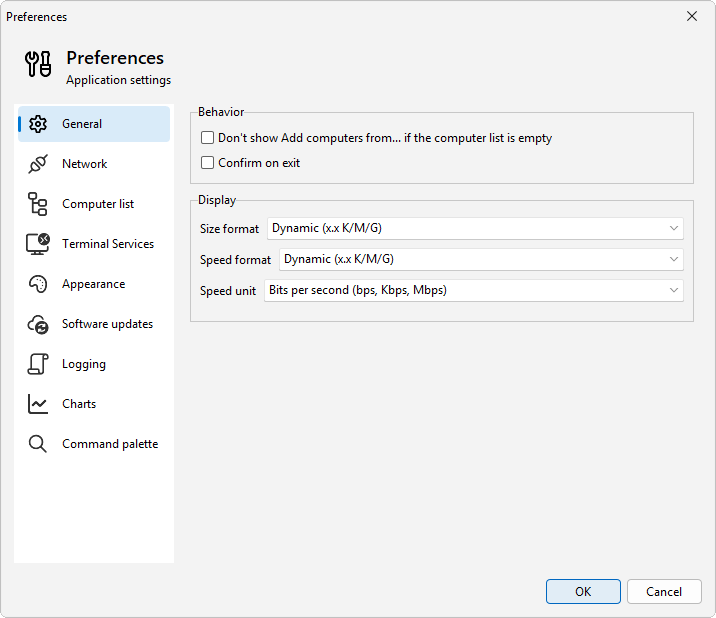Switch to the Network page label

84,164
